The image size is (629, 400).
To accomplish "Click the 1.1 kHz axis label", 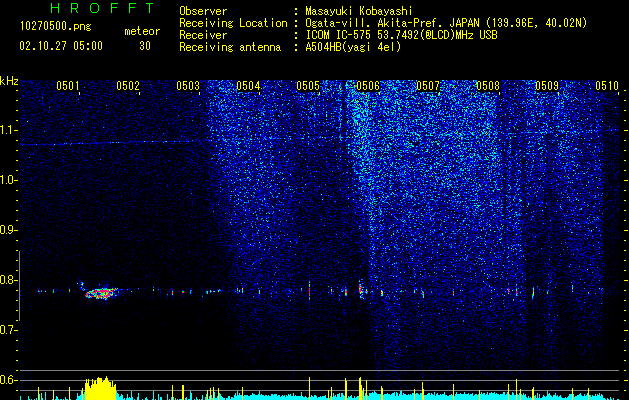I will [x=8, y=130].
